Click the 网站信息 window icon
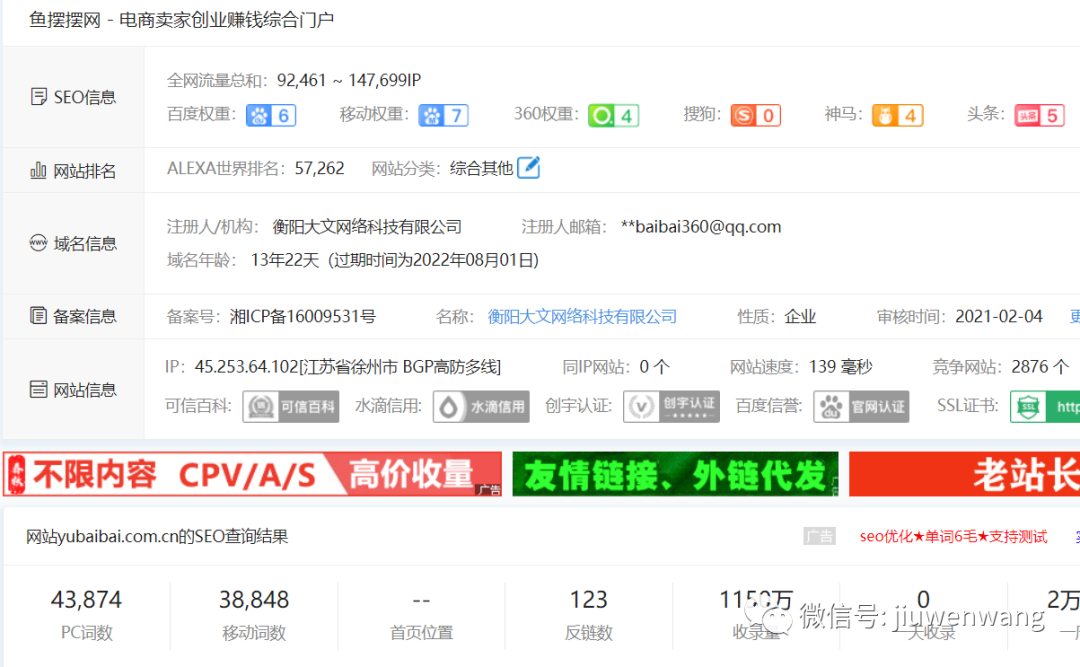Viewport: 1080px width, 667px height. pos(39,389)
